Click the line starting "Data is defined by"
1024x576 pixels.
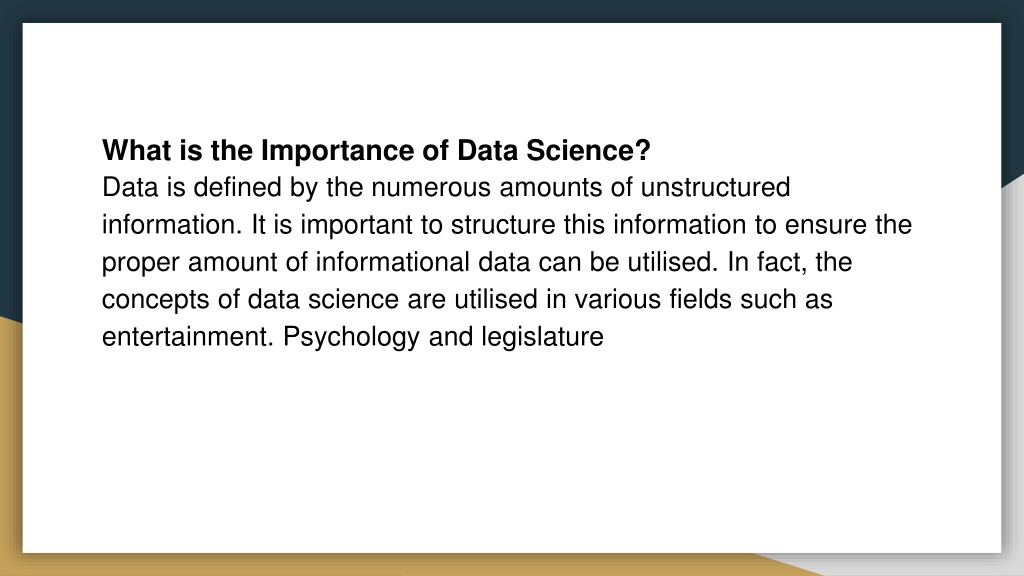point(446,187)
